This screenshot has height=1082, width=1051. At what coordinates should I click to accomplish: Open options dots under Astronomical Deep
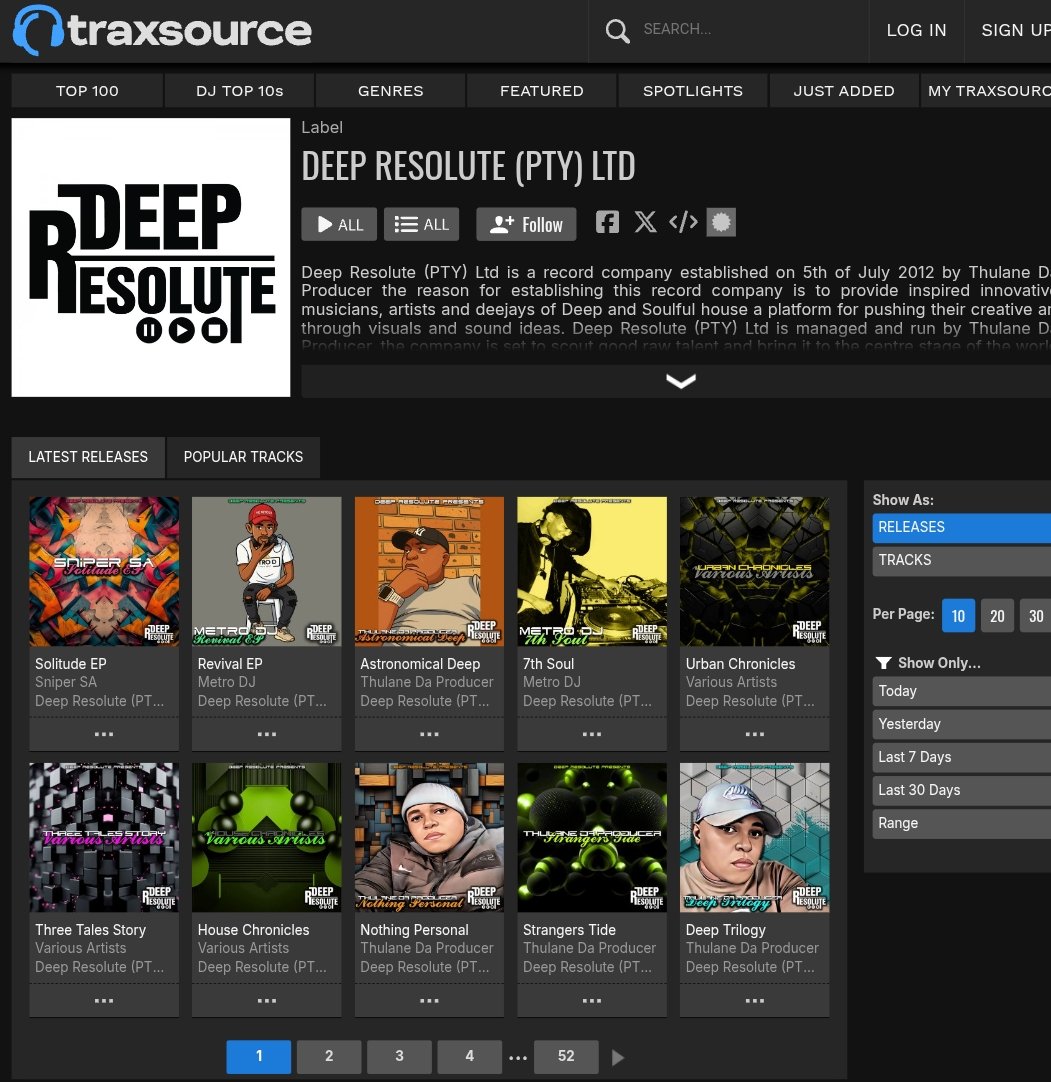[x=429, y=734]
